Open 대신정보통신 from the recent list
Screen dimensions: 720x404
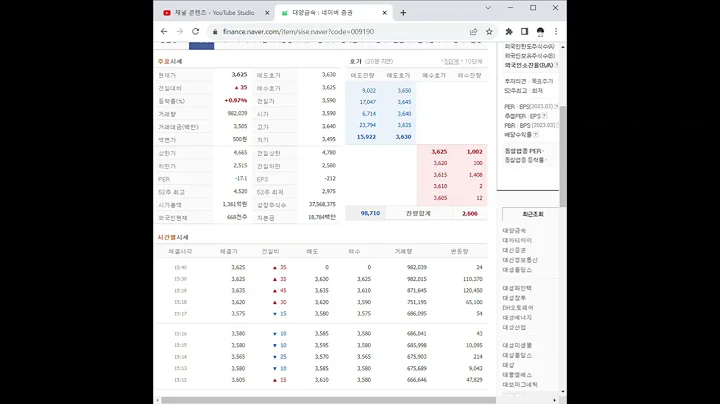[520, 260]
